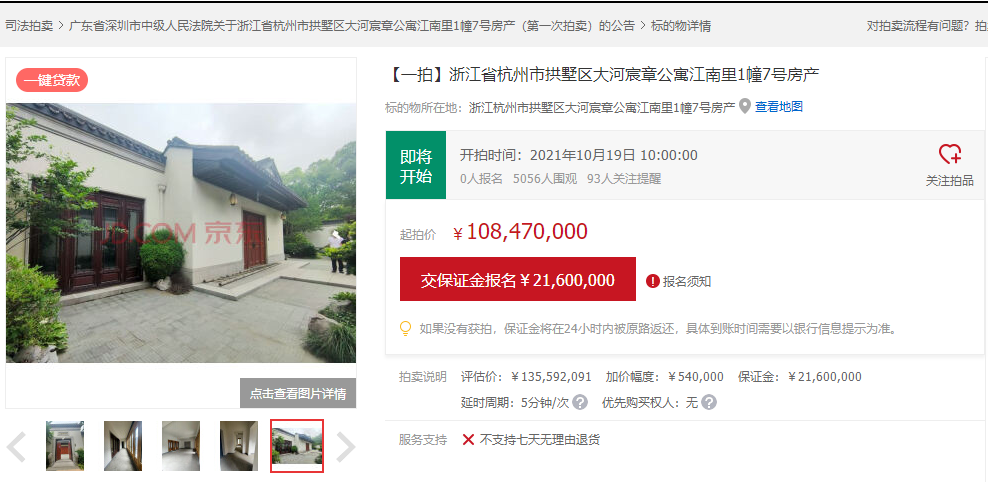This screenshot has width=988, height=482.
Task: Open the 查看地图 link
Action: pyautogui.click(x=779, y=106)
